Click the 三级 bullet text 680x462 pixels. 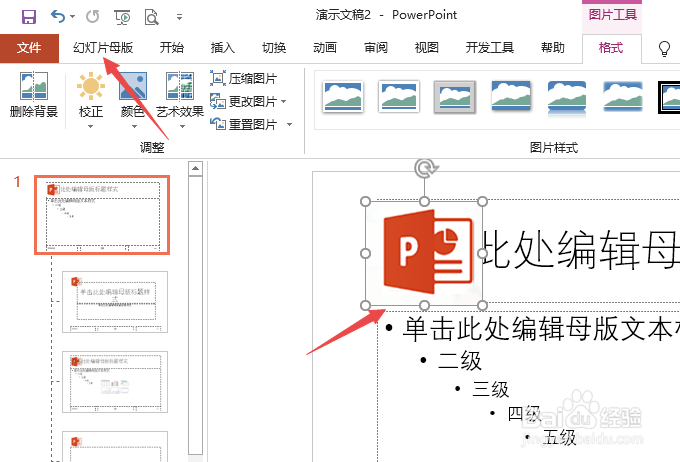pos(490,389)
